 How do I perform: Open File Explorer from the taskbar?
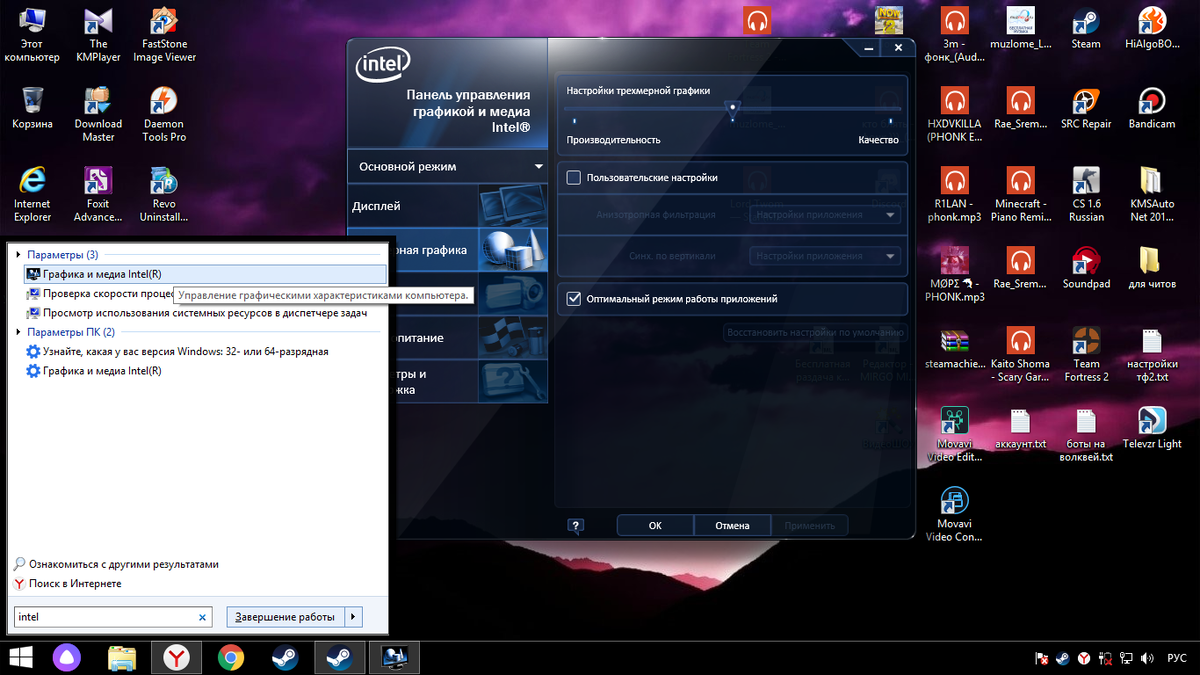point(122,657)
